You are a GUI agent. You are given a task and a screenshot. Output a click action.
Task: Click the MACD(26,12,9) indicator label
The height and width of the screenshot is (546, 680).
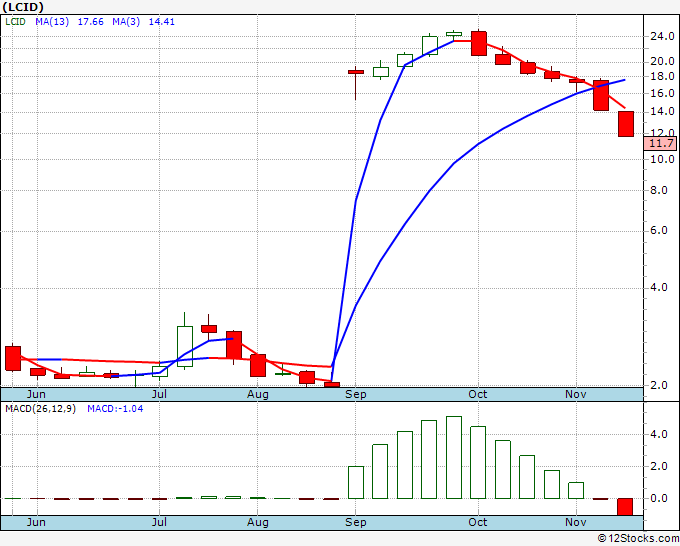tap(40, 409)
